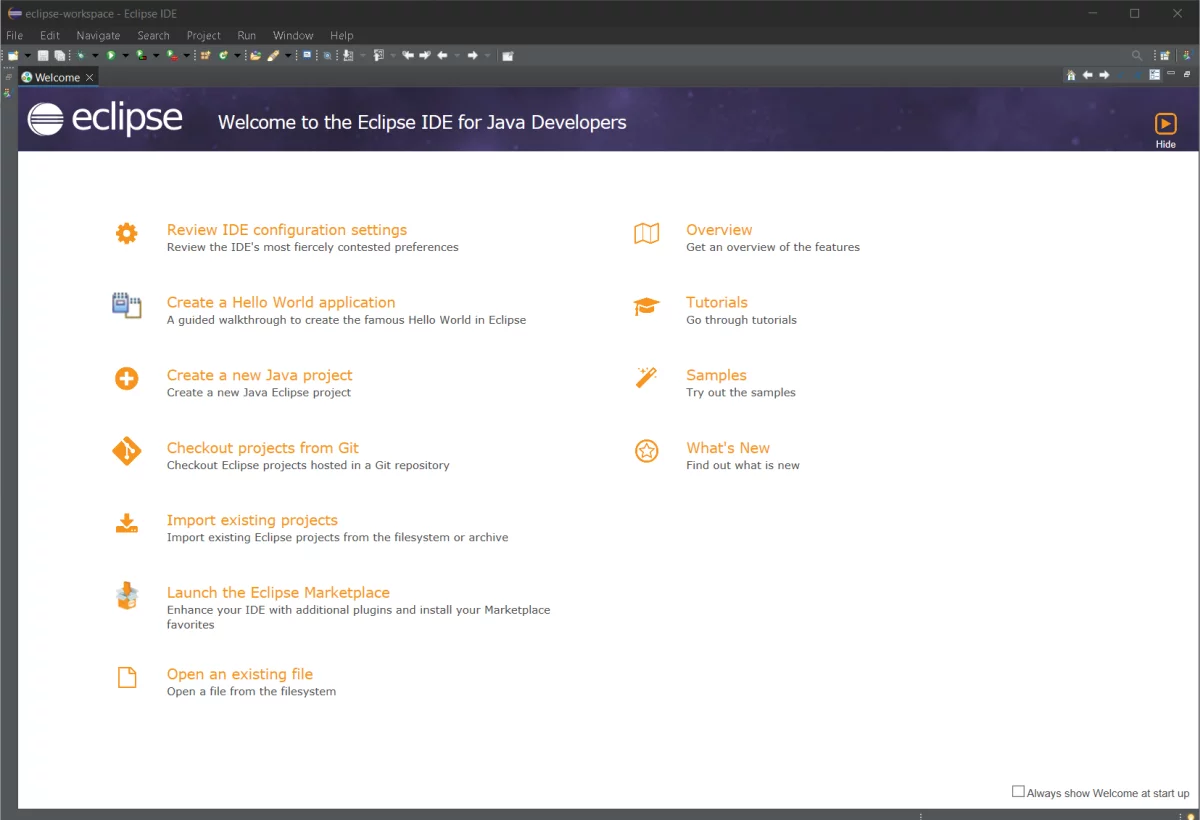This screenshot has width=1200, height=820.
Task: Expand the New wizard dropdown arrow
Action: [27, 56]
